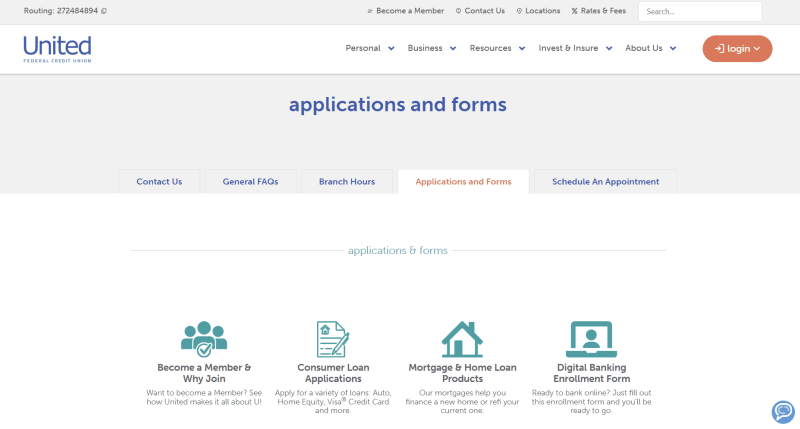This screenshot has height=429, width=800.
Task: Follow the Contact Us top link
Action: [x=484, y=11]
